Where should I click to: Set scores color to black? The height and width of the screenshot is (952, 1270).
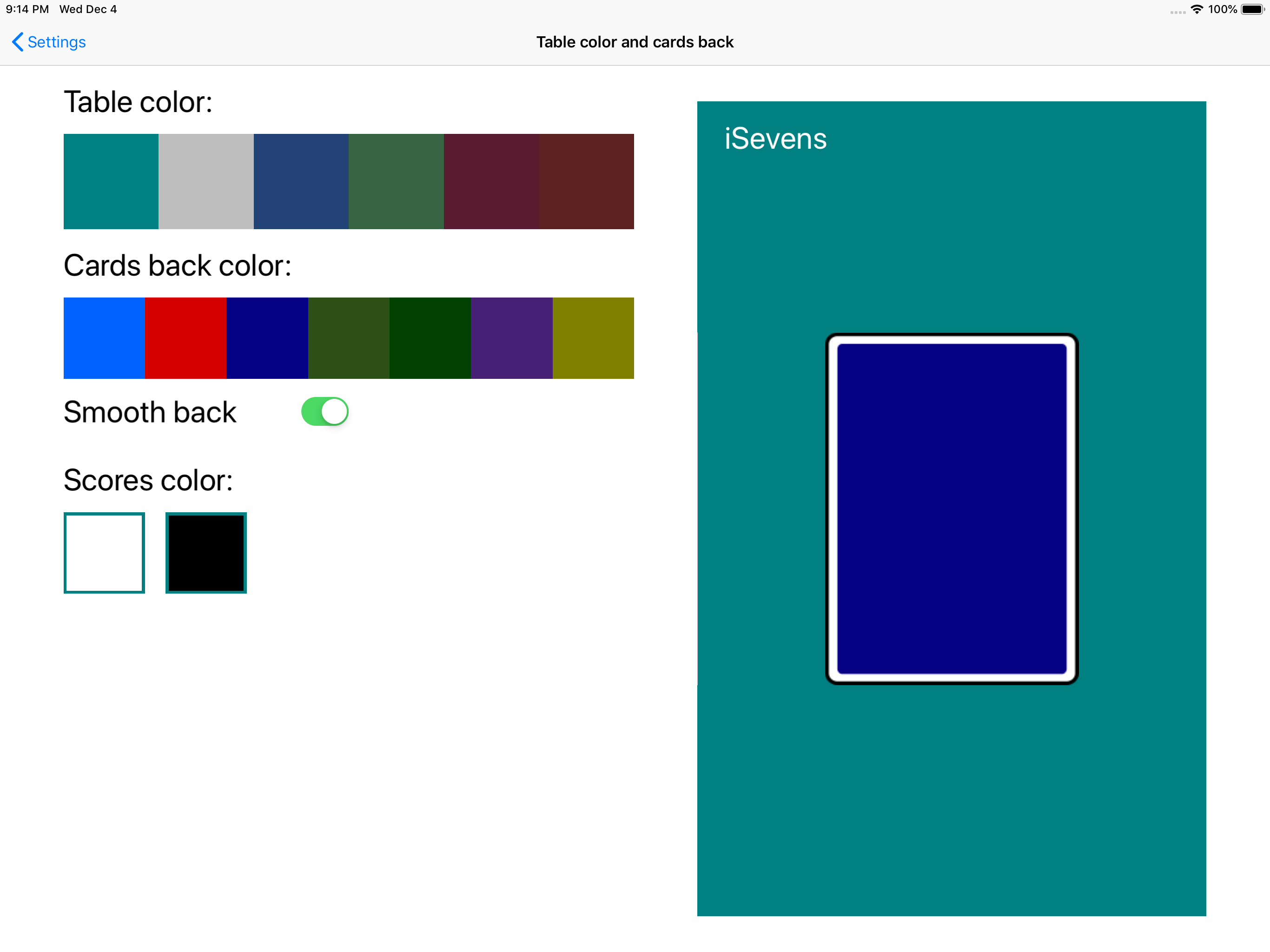point(206,553)
